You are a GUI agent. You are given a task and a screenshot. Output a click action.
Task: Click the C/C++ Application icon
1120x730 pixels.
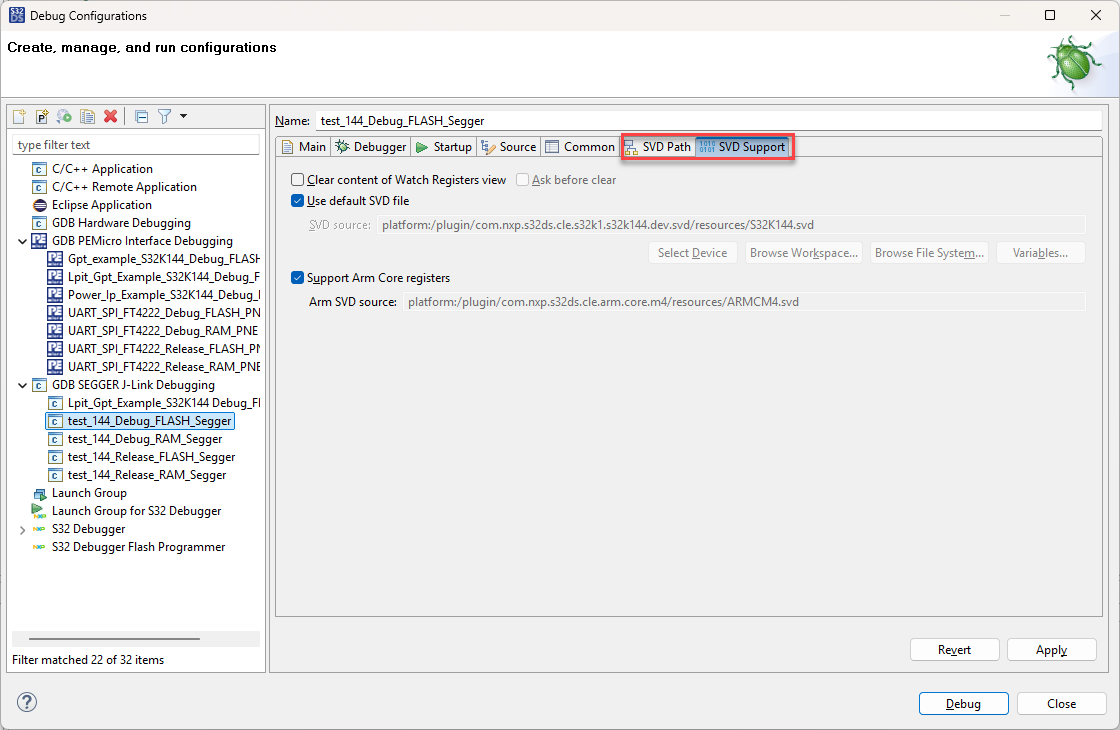(x=40, y=169)
